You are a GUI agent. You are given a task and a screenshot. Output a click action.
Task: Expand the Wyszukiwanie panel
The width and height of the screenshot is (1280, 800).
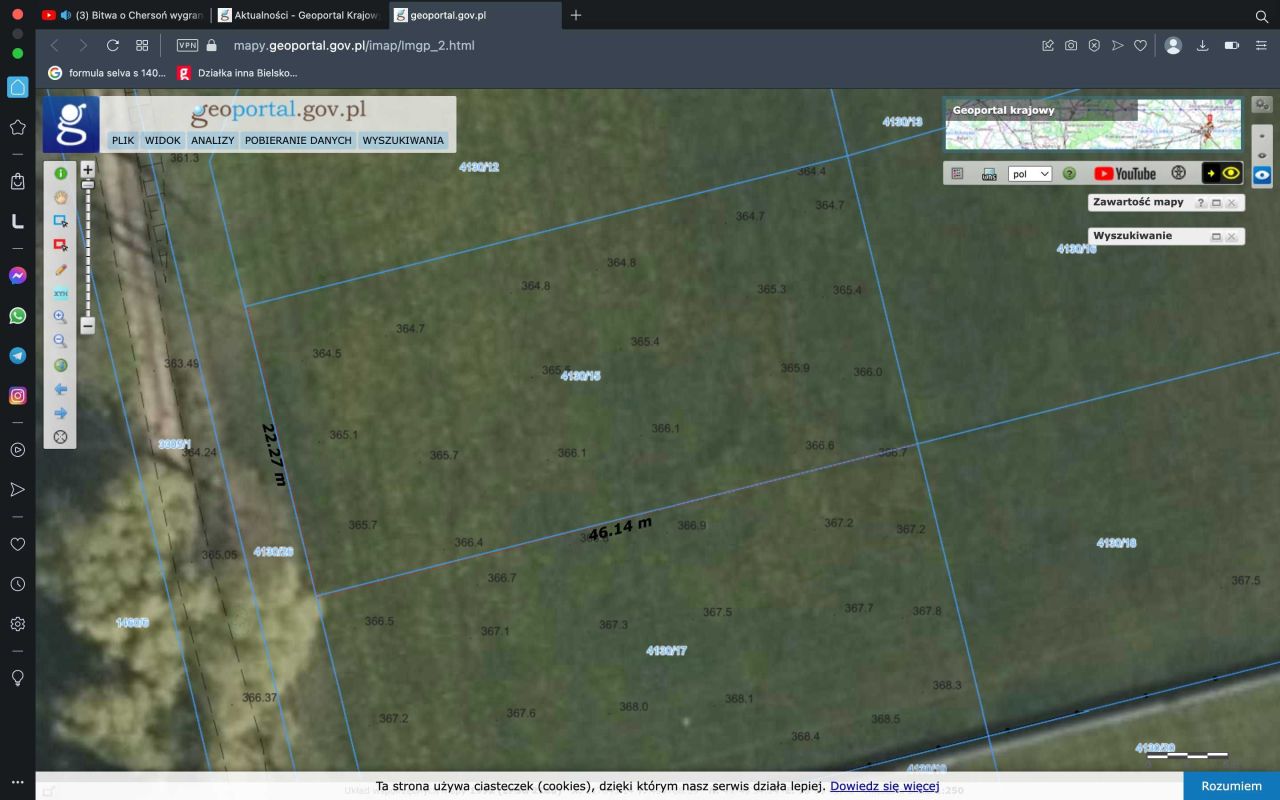pos(1216,237)
